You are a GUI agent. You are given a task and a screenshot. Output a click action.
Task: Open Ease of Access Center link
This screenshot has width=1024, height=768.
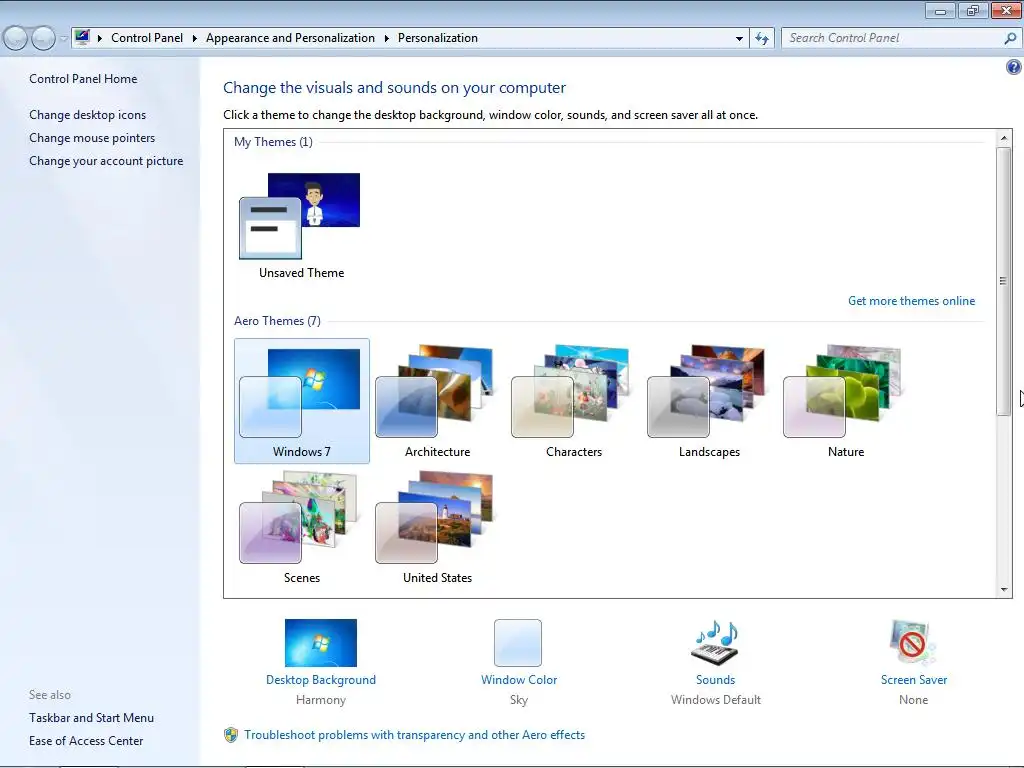(86, 741)
